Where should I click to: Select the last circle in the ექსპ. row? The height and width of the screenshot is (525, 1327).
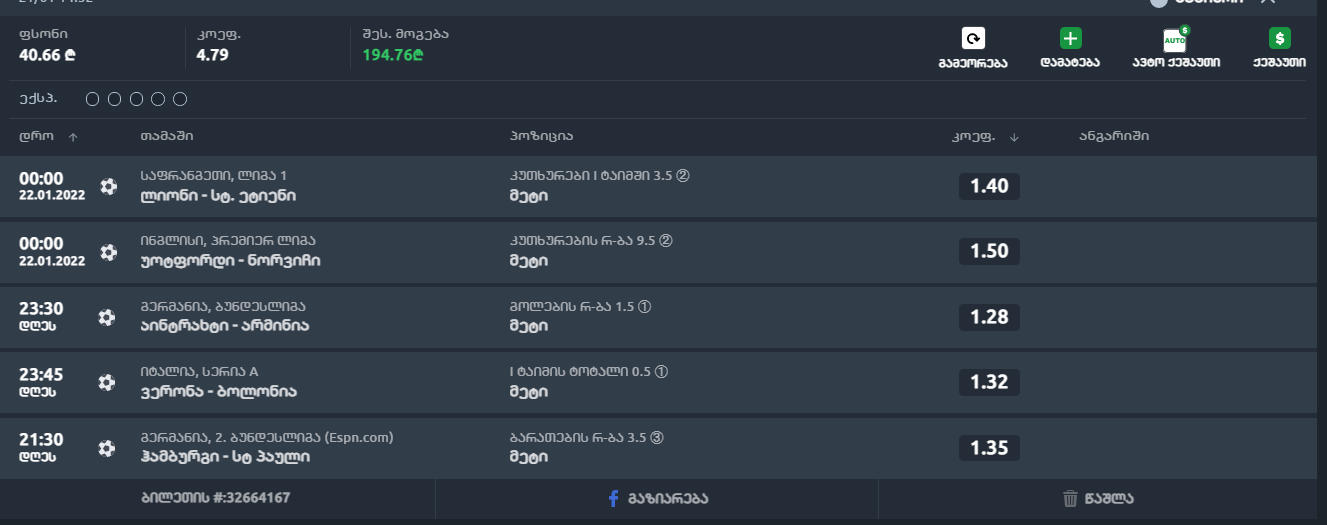[180, 99]
